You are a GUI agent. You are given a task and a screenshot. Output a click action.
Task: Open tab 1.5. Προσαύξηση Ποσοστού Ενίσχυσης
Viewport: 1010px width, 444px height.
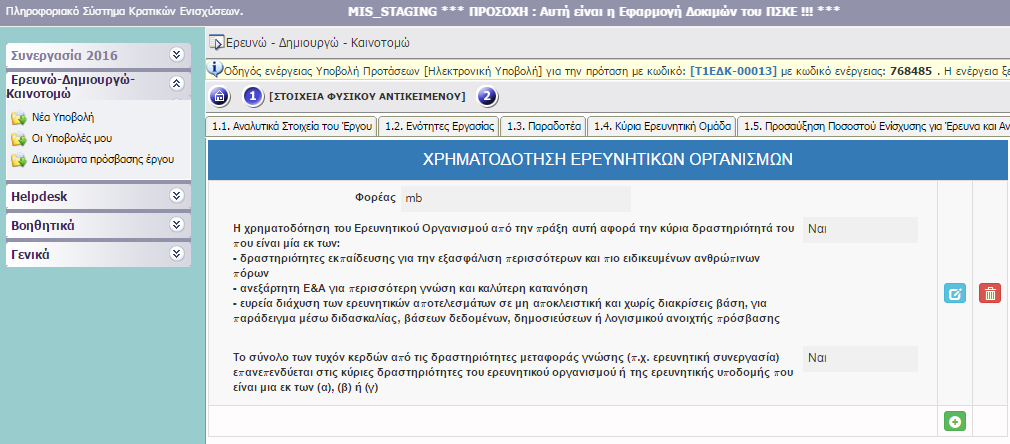873,126
